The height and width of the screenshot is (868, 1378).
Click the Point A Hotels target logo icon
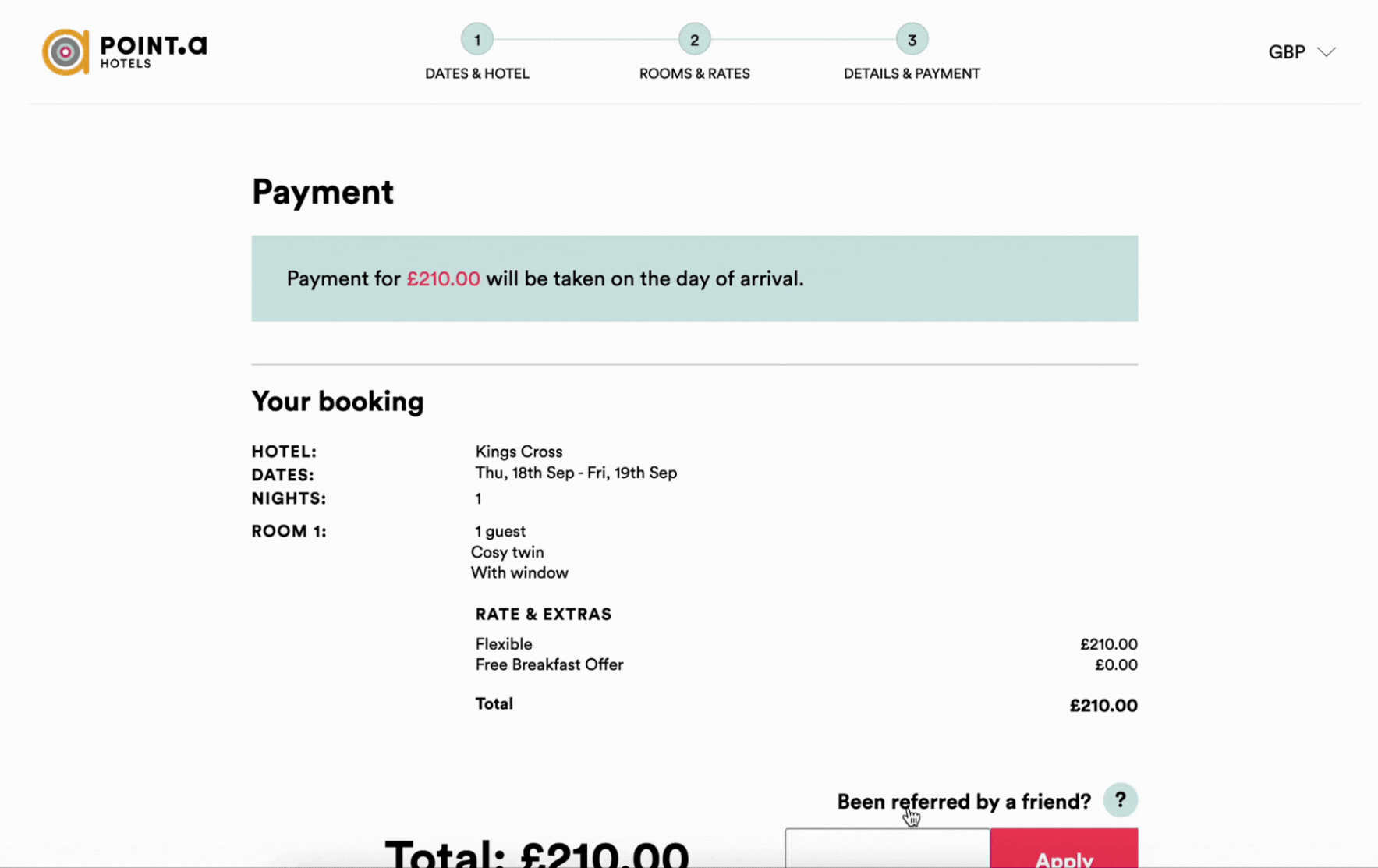66,52
